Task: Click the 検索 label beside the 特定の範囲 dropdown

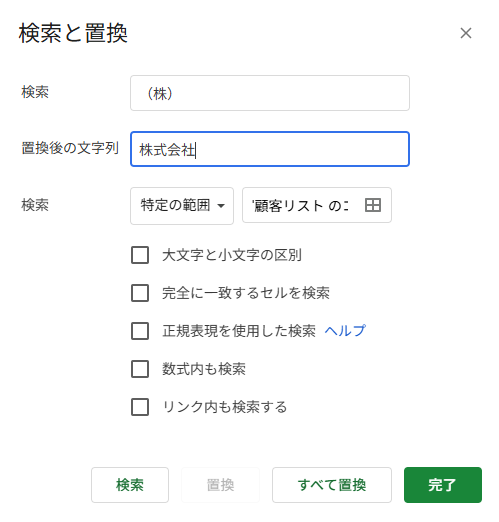Action: pos(35,205)
